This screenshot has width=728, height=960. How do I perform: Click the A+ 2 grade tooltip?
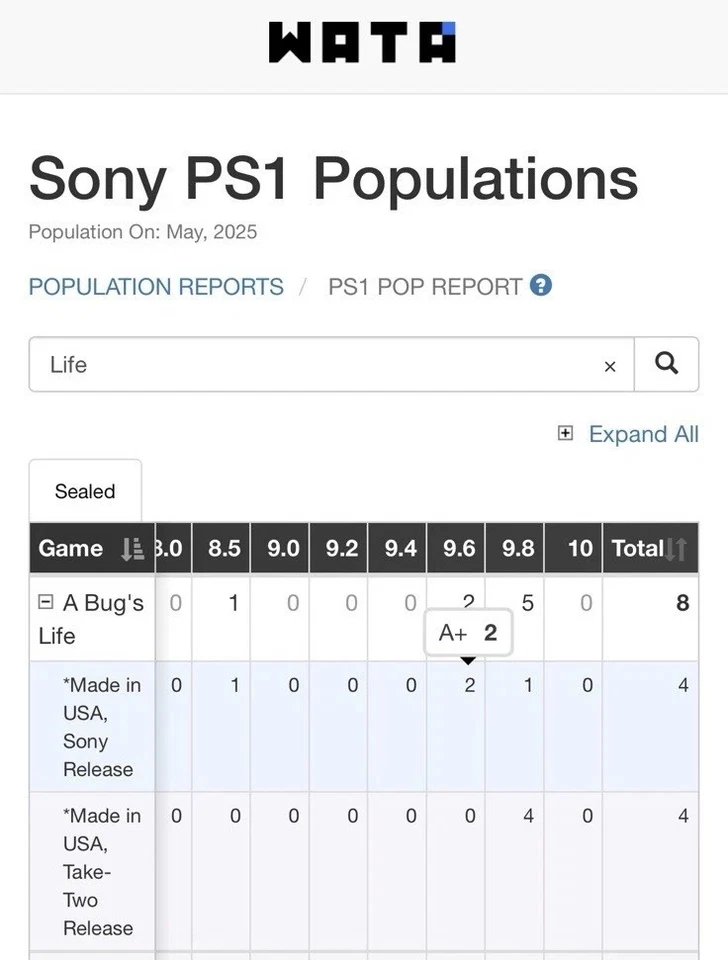point(468,632)
